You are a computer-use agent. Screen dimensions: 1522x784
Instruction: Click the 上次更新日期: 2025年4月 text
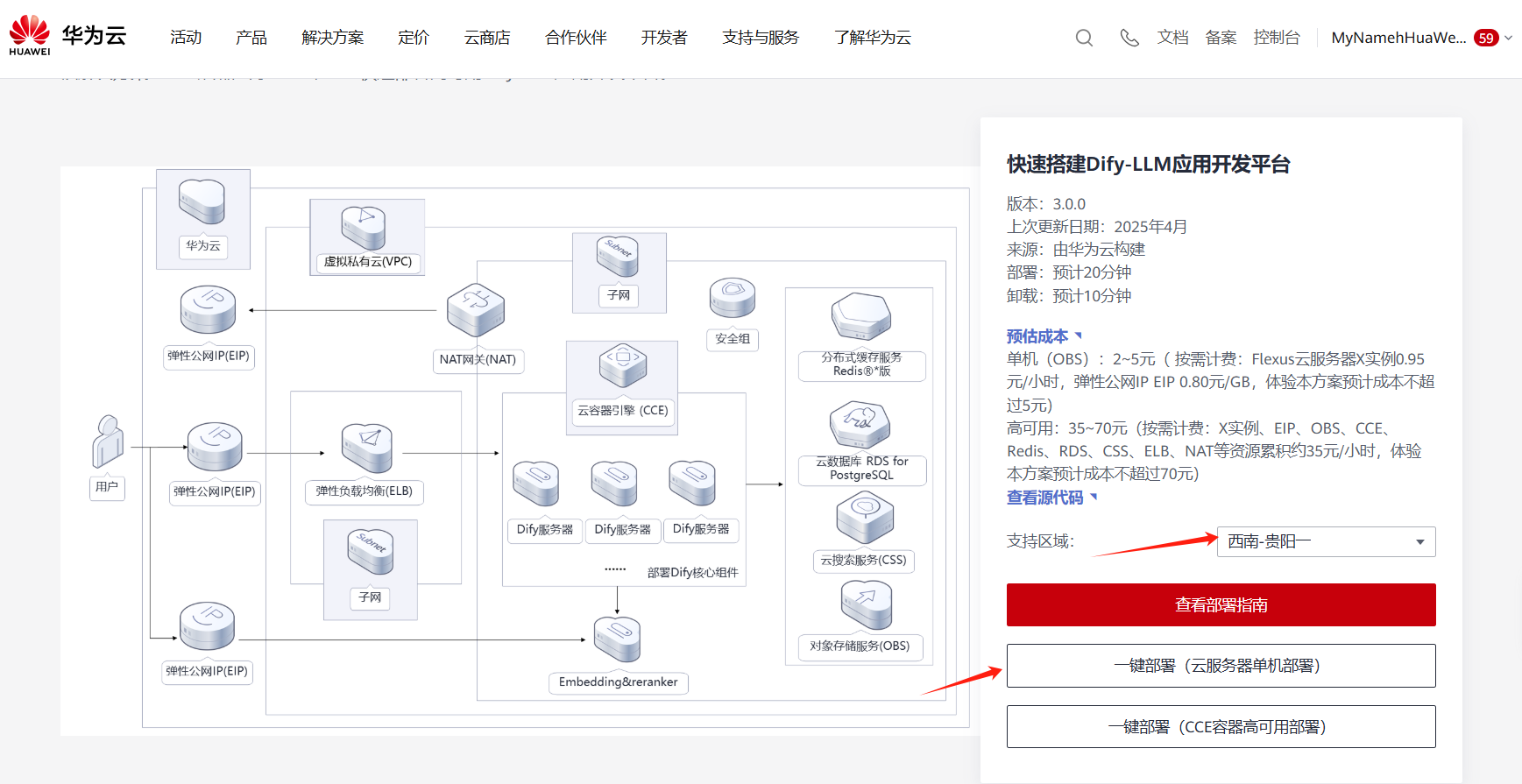click(x=1097, y=227)
